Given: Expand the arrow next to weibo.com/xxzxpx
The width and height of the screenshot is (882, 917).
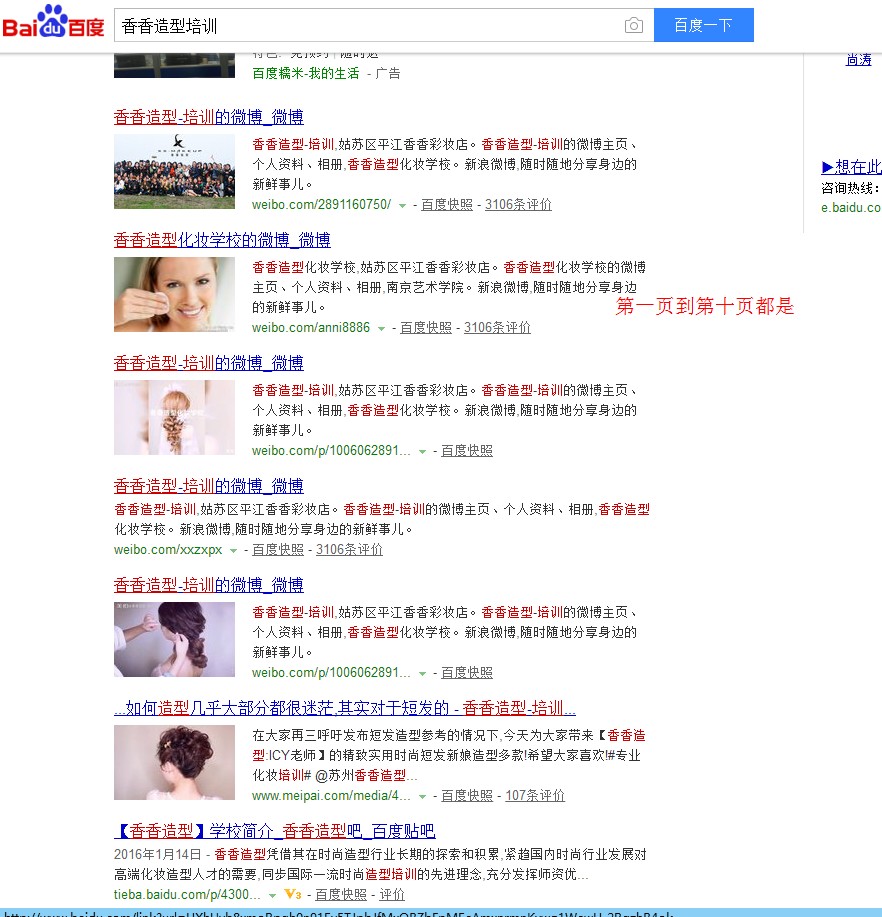Looking at the screenshot, I should (x=233, y=550).
